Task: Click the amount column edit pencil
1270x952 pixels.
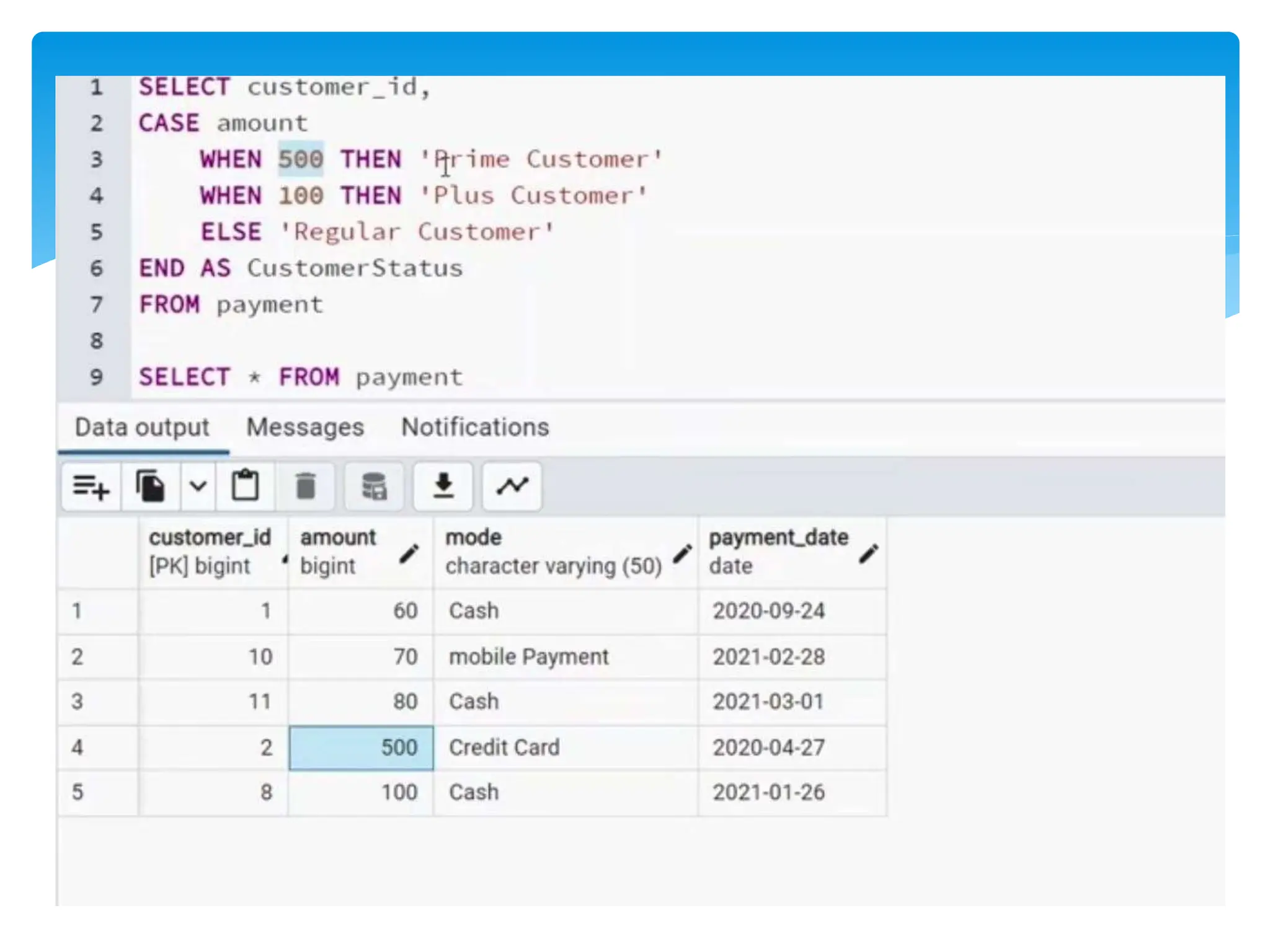Action: point(409,553)
